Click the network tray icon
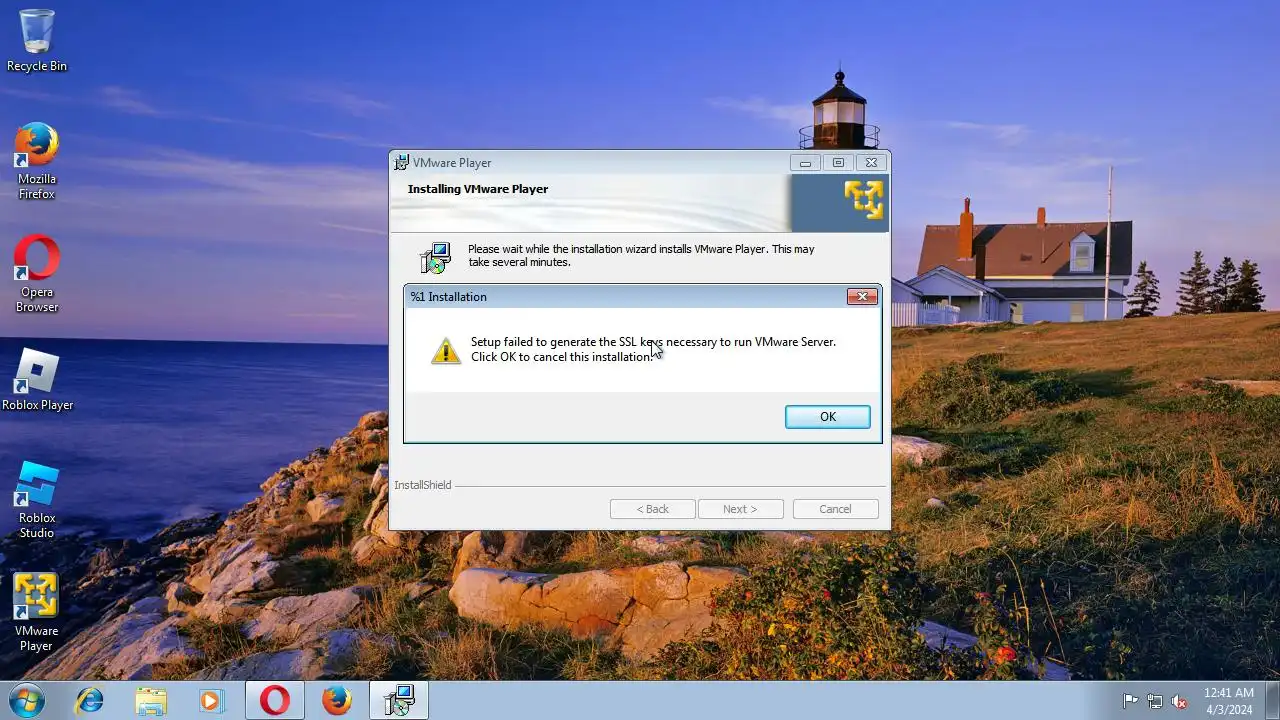The width and height of the screenshot is (1280, 720). [x=1155, y=701]
